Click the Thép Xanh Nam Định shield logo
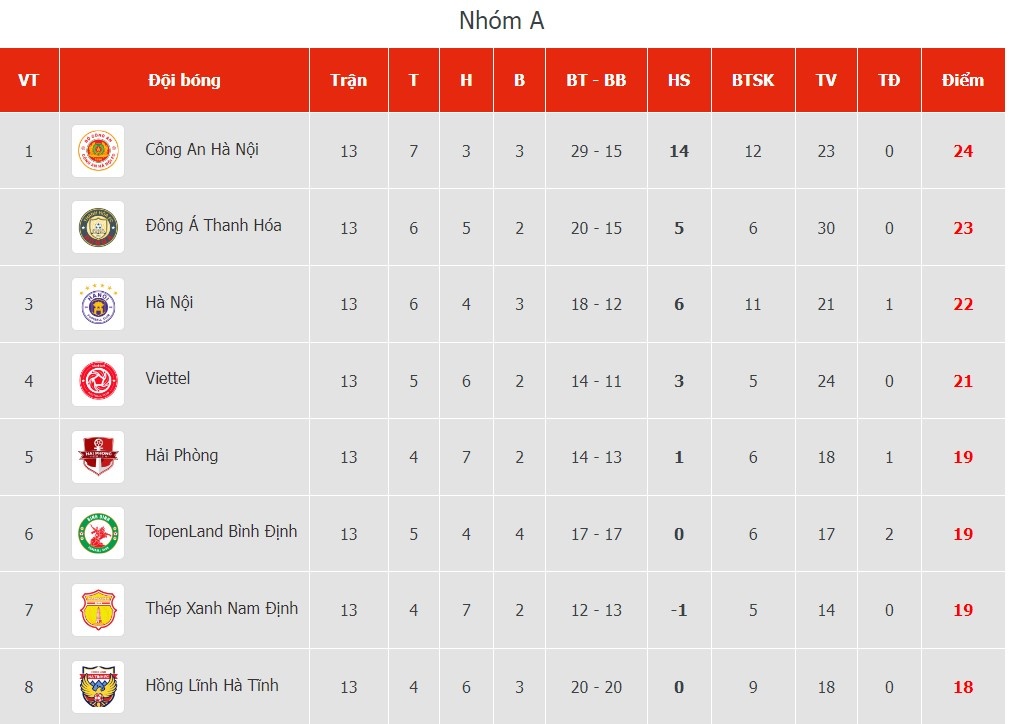This screenshot has width=1013, height=724. tap(98, 610)
